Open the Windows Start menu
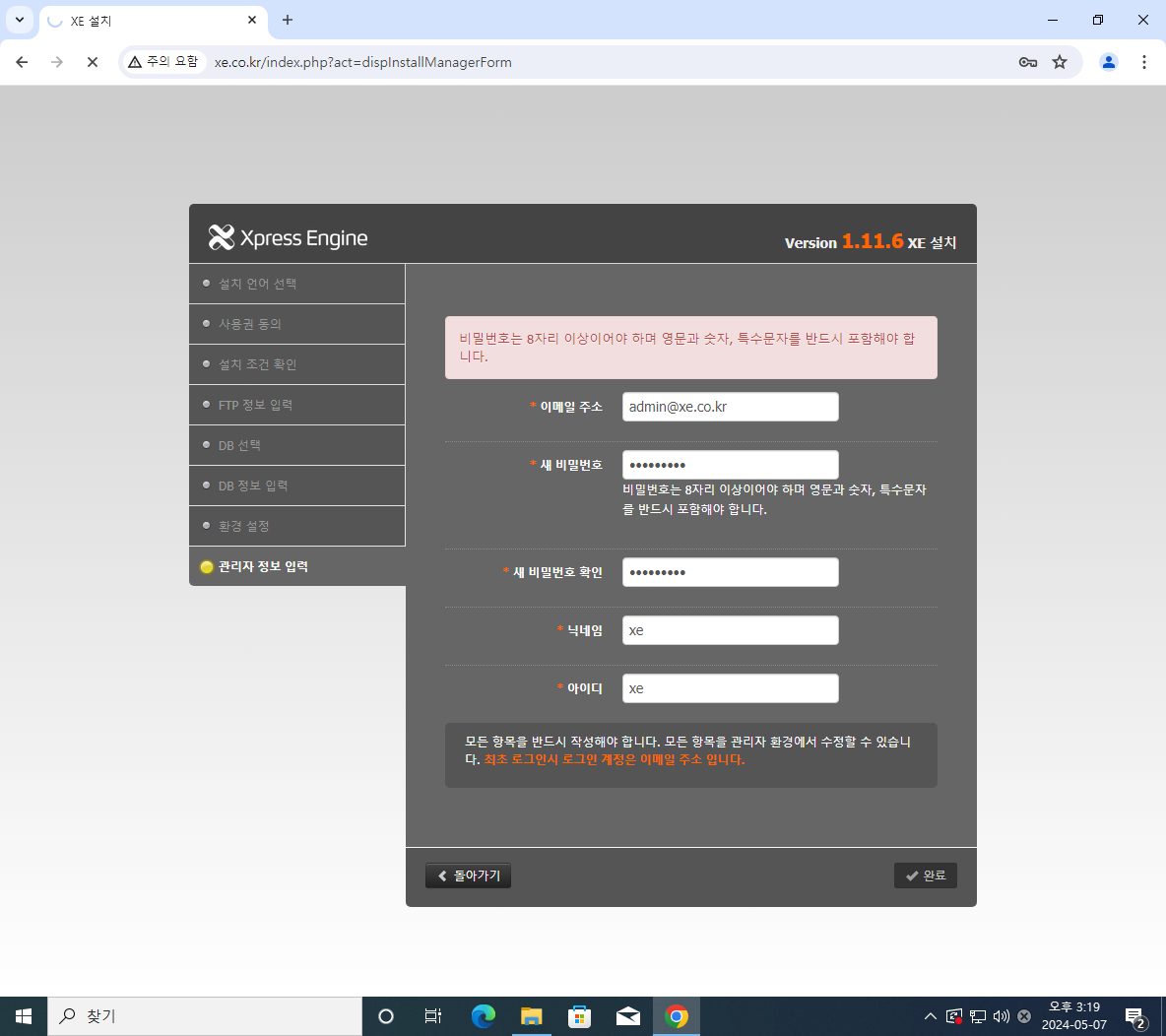The image size is (1166, 1036). pyautogui.click(x=23, y=1016)
